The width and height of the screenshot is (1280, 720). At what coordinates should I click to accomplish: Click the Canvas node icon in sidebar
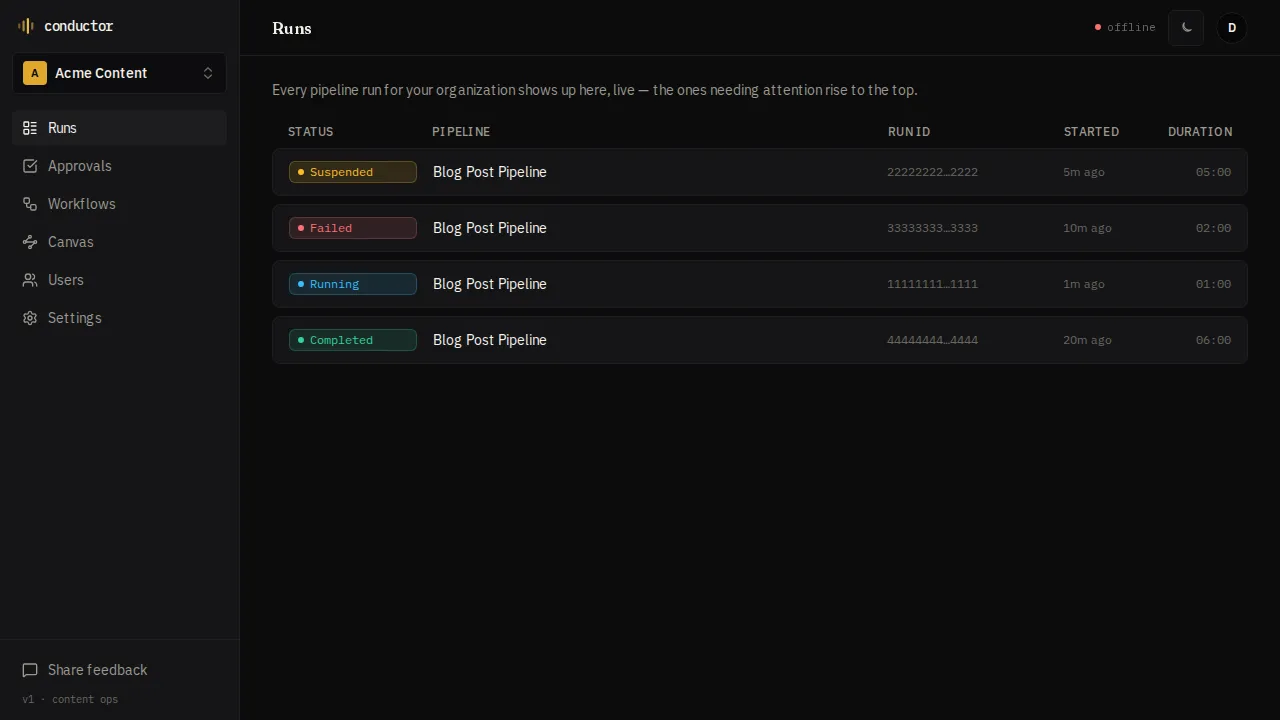click(30, 242)
